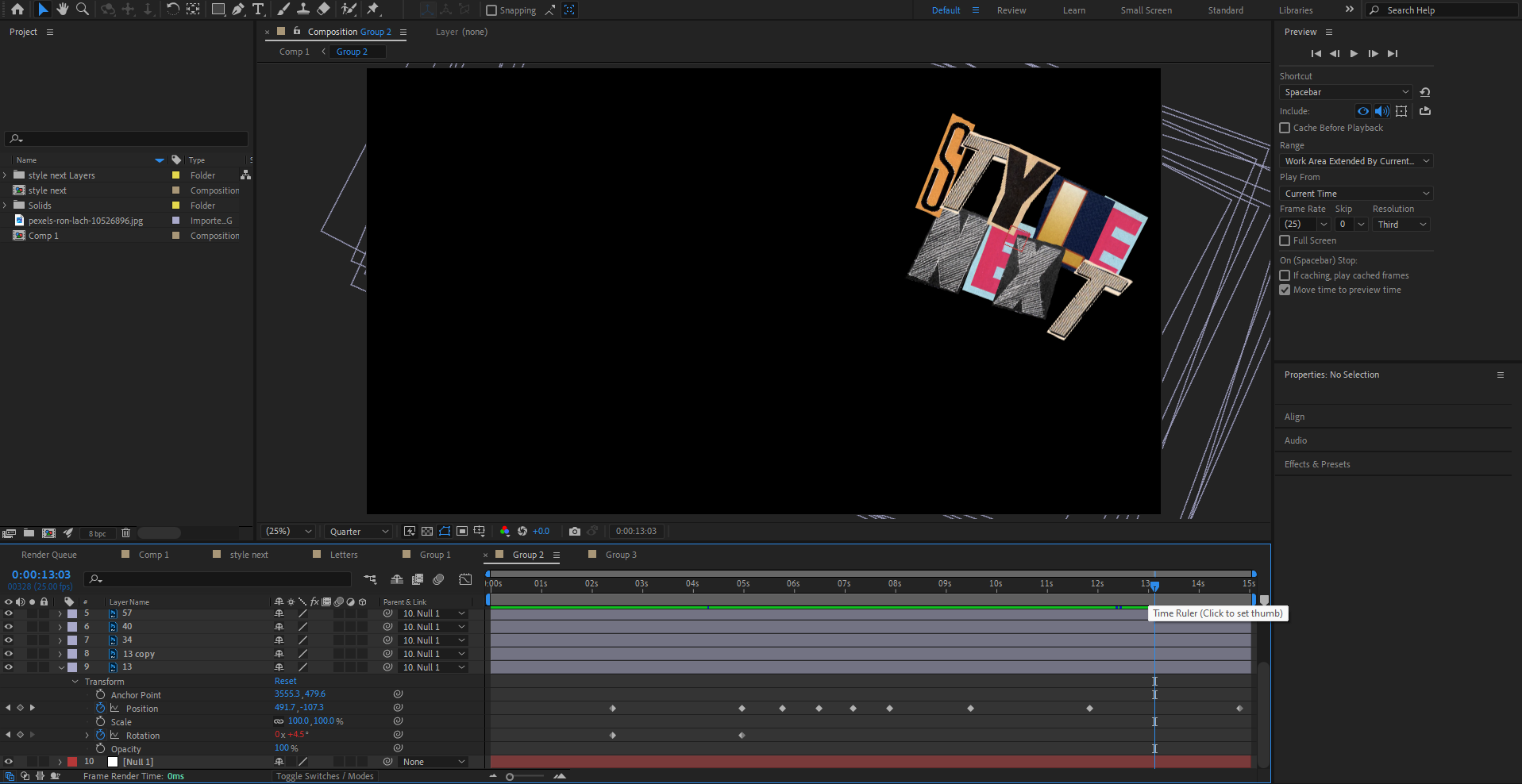Create a new composition from Project panel

48,532
